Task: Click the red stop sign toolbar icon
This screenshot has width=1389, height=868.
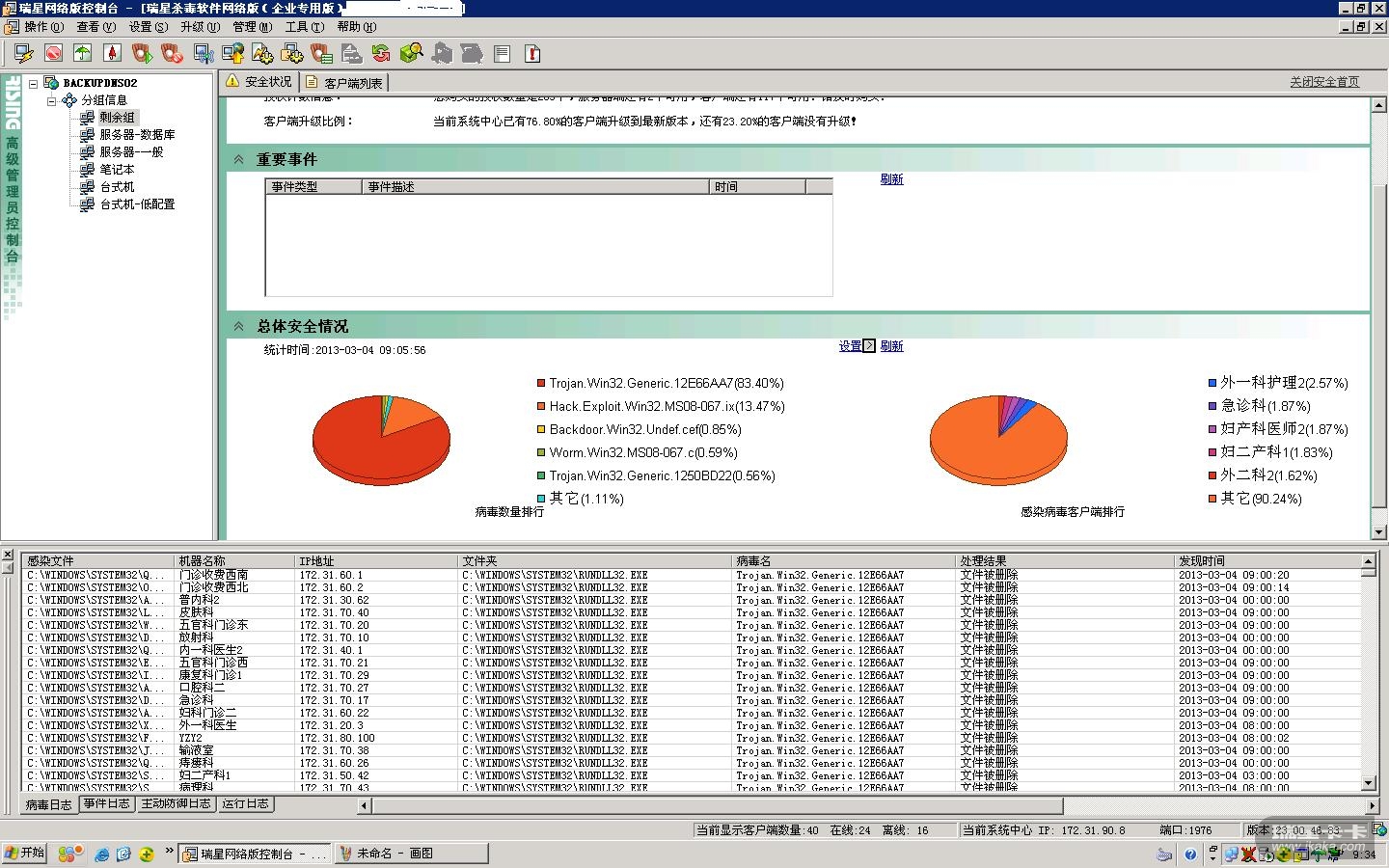Action: point(53,53)
